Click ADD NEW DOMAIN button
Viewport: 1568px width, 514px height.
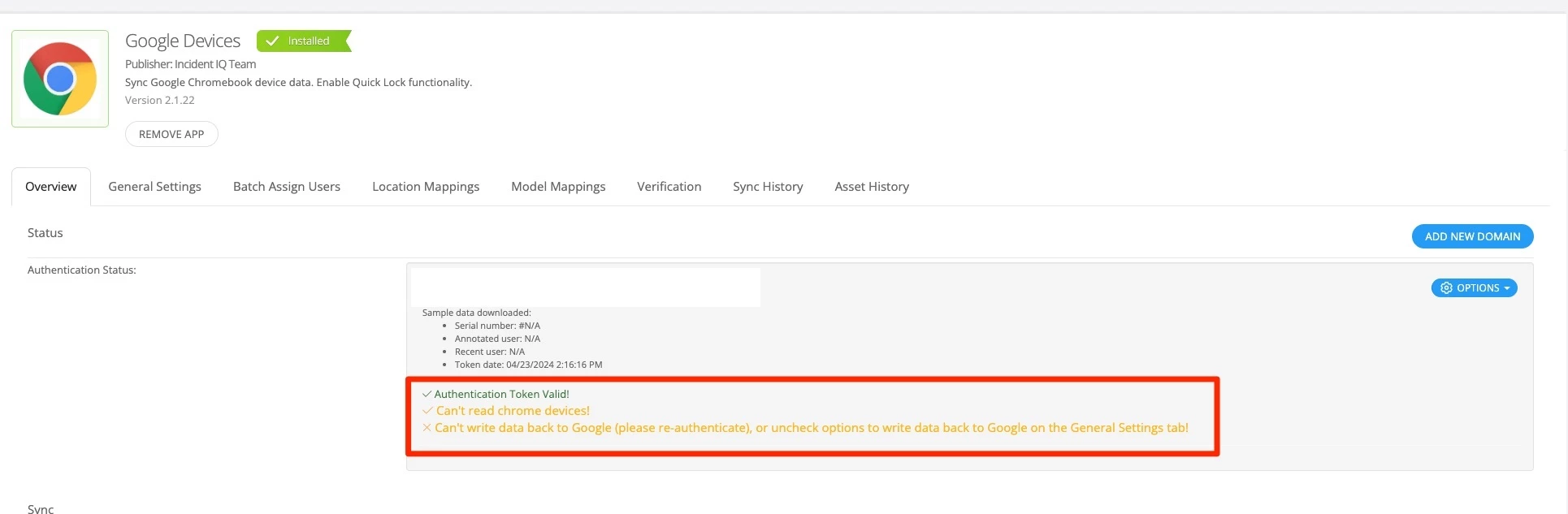[x=1472, y=236]
